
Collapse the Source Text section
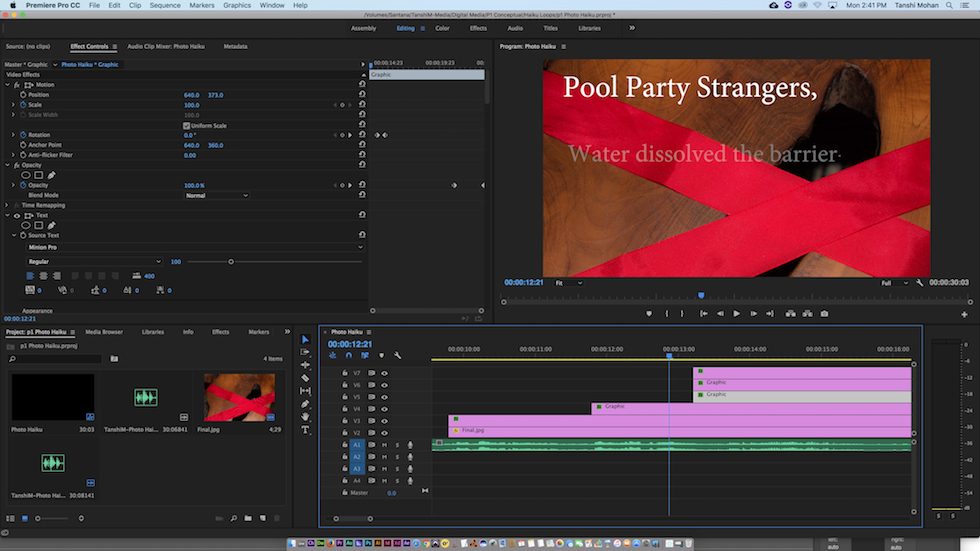14,236
